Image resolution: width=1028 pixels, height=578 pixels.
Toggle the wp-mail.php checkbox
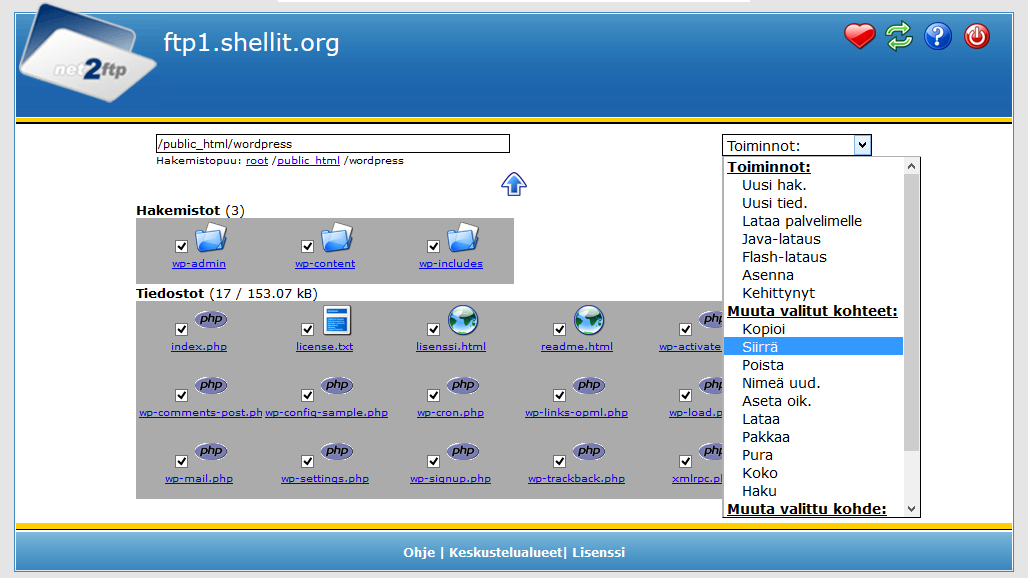coord(182,461)
